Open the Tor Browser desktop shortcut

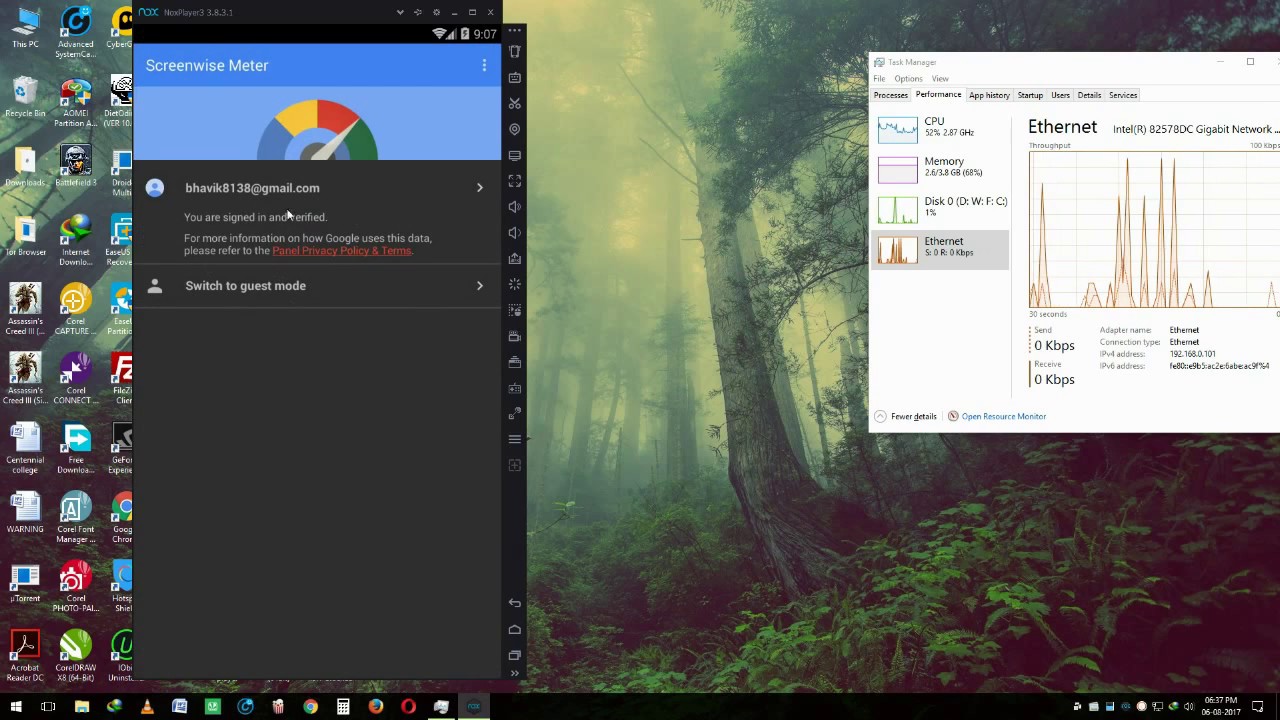pyautogui.click(x=25, y=236)
